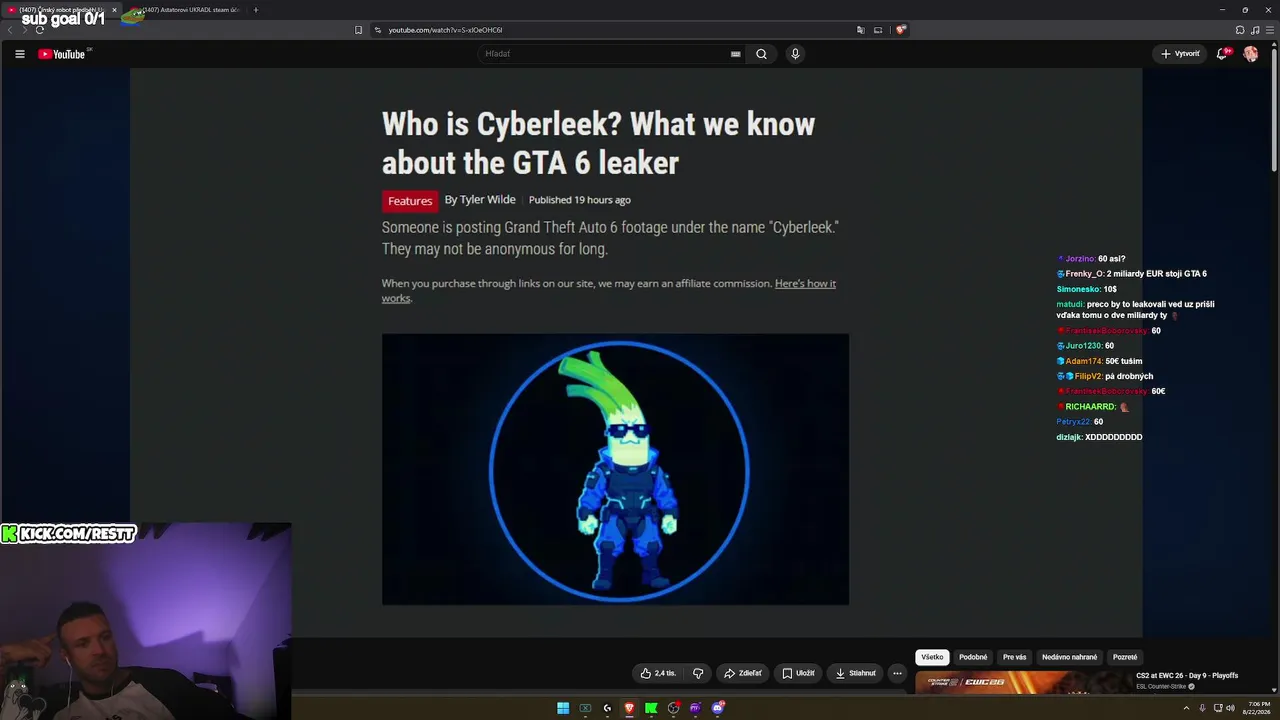Click the YouTube search magnifier button
Screen dimensions: 1280x720
761,54
